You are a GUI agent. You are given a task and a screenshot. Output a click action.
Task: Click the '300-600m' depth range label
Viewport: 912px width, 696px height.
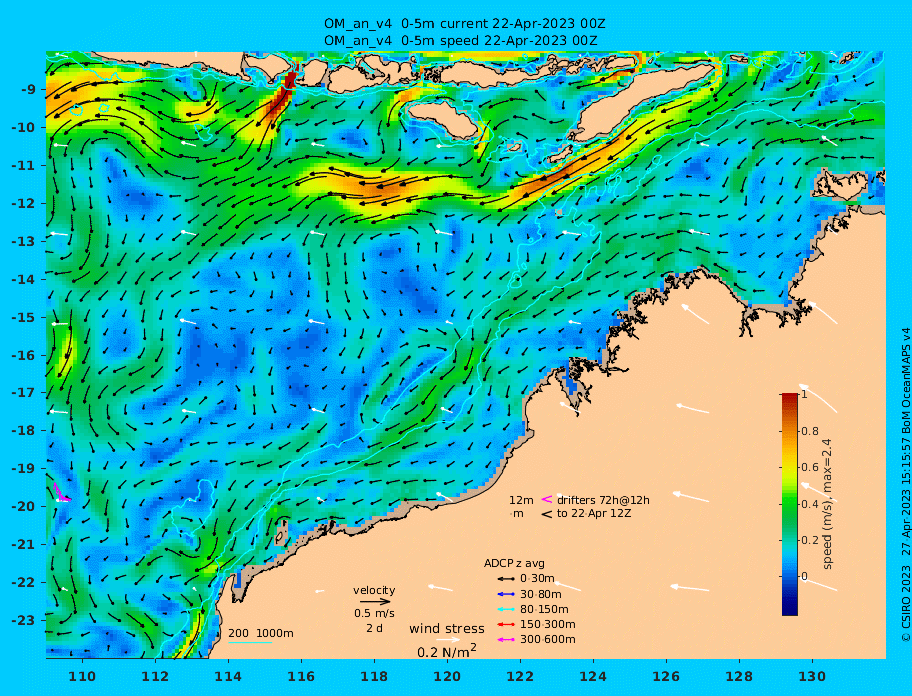[x=548, y=640]
